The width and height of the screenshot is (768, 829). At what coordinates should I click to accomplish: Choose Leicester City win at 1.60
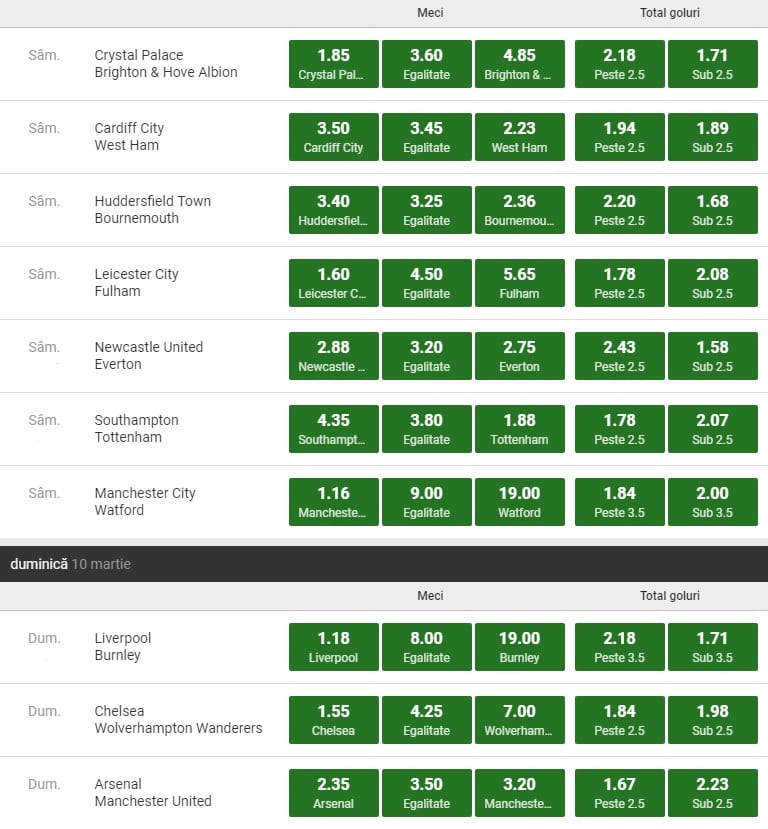333,283
